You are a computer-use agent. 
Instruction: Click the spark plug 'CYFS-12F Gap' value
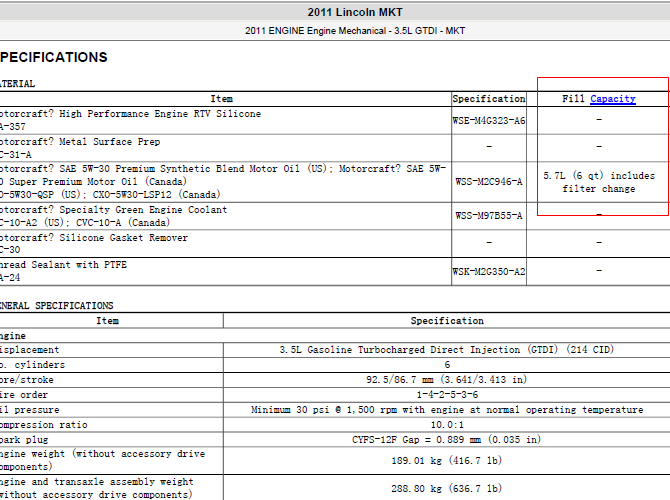[x=446, y=440]
